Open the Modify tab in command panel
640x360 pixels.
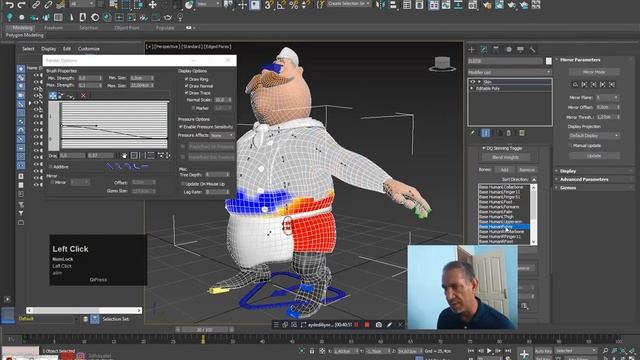click(484, 49)
